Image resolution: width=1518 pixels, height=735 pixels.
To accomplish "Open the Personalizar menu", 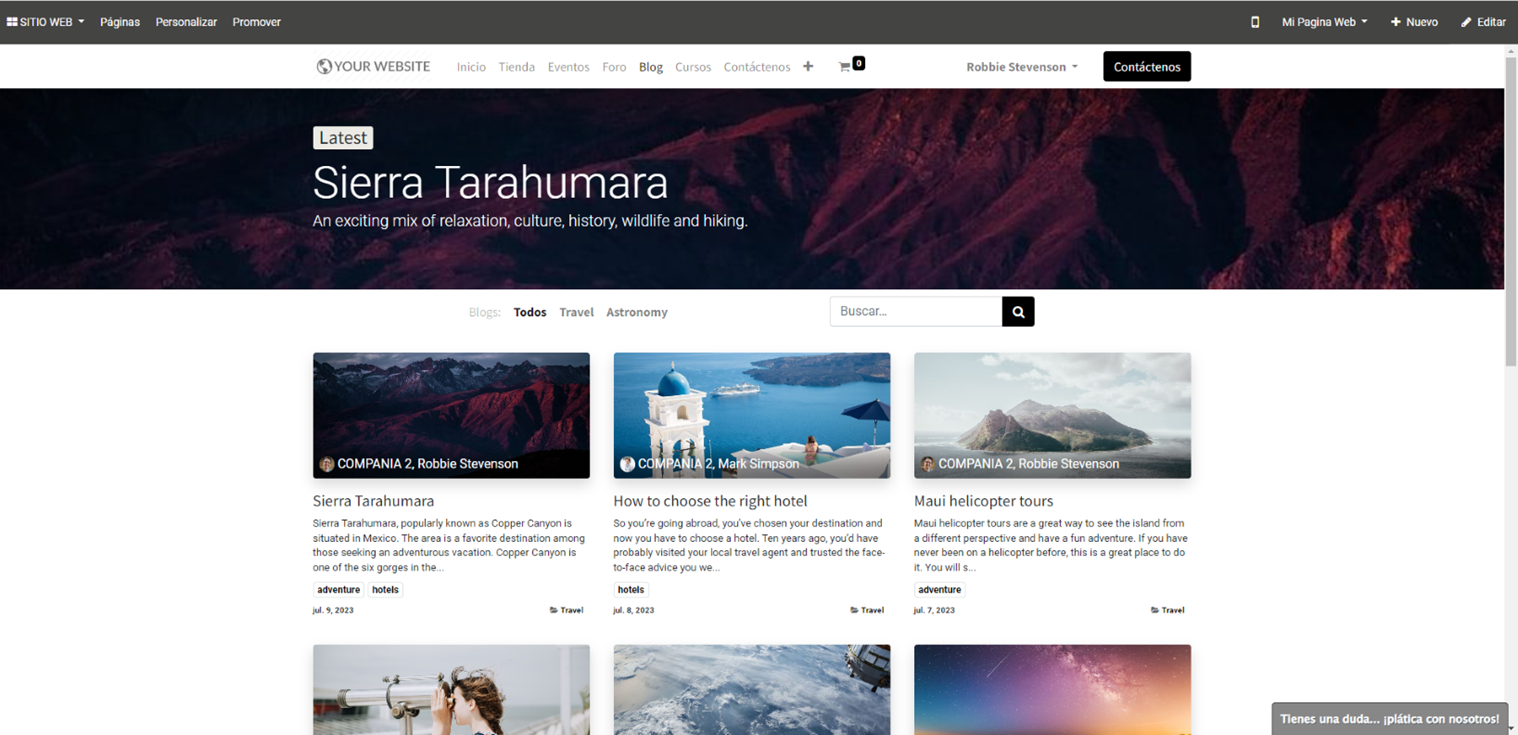I will point(186,22).
